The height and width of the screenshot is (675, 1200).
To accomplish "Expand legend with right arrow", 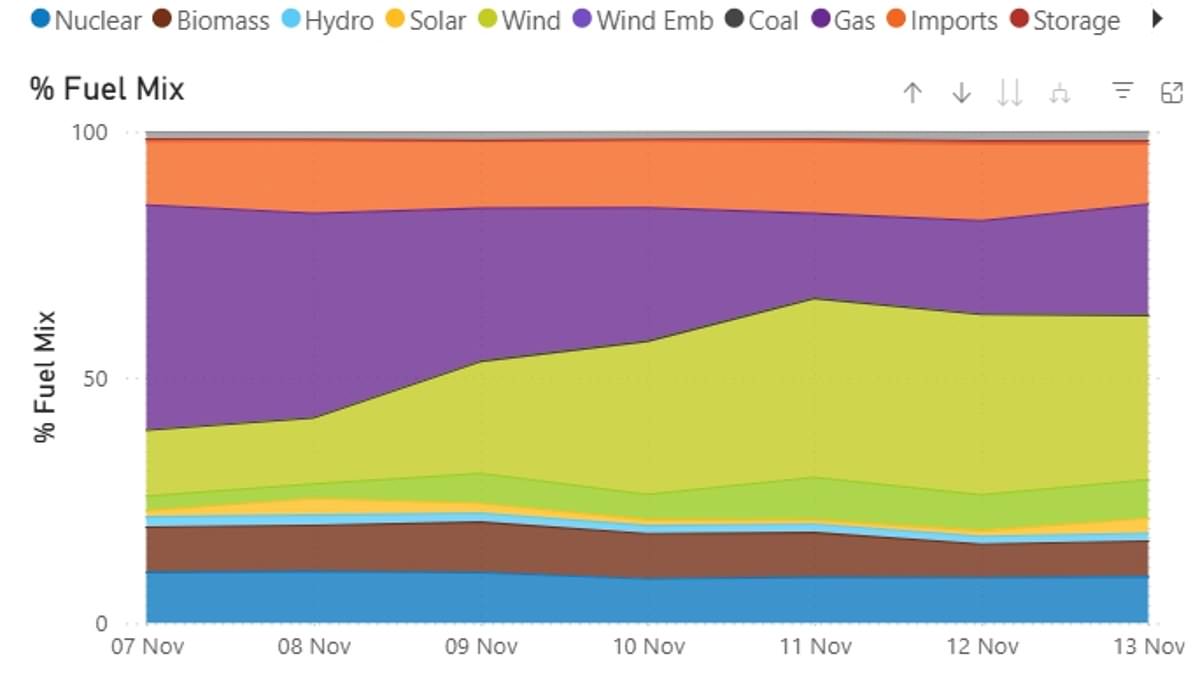I will click(x=1159, y=20).
